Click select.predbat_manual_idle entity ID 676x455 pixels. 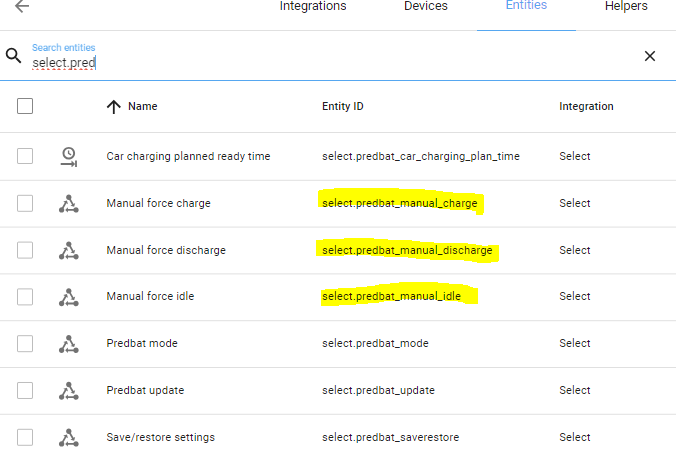coord(391,296)
